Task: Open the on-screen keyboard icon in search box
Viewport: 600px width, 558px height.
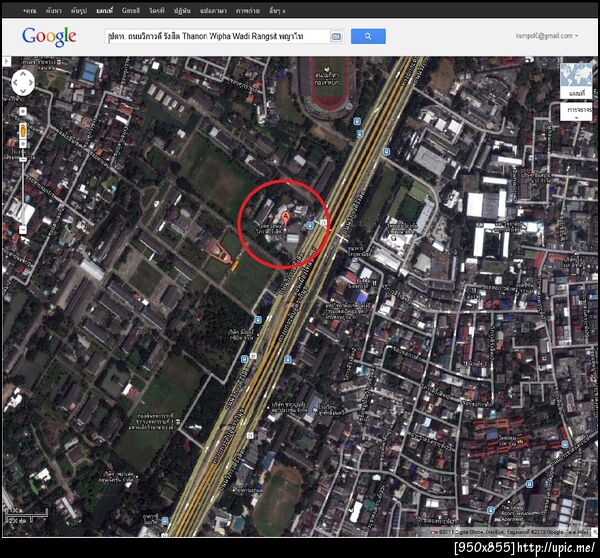Action: (x=336, y=36)
